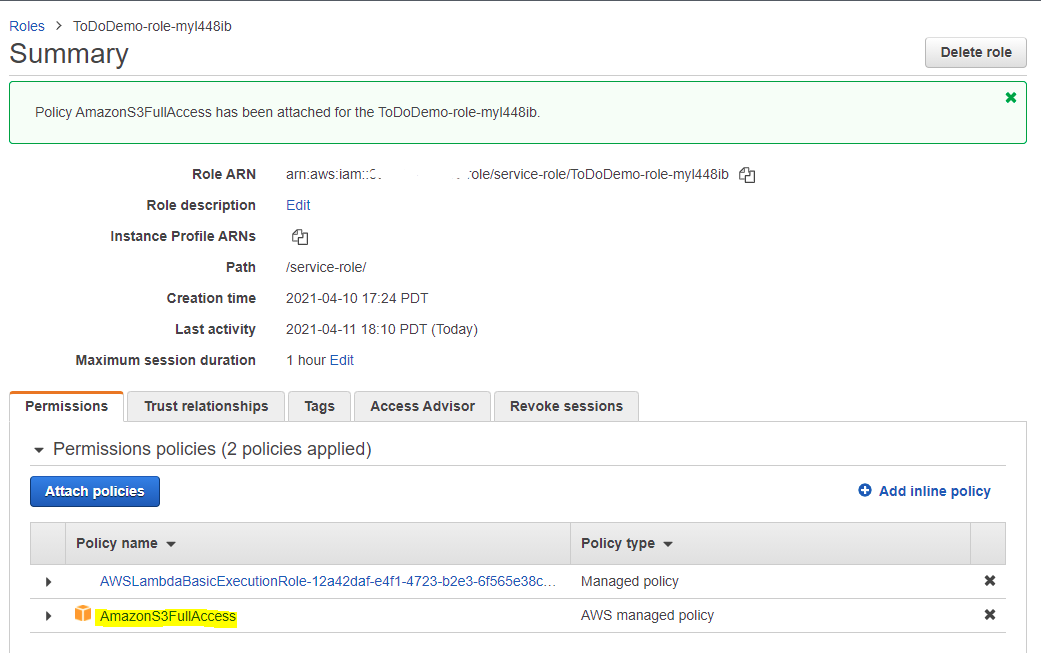
Task: Sort by Policy name column
Action: click(125, 544)
